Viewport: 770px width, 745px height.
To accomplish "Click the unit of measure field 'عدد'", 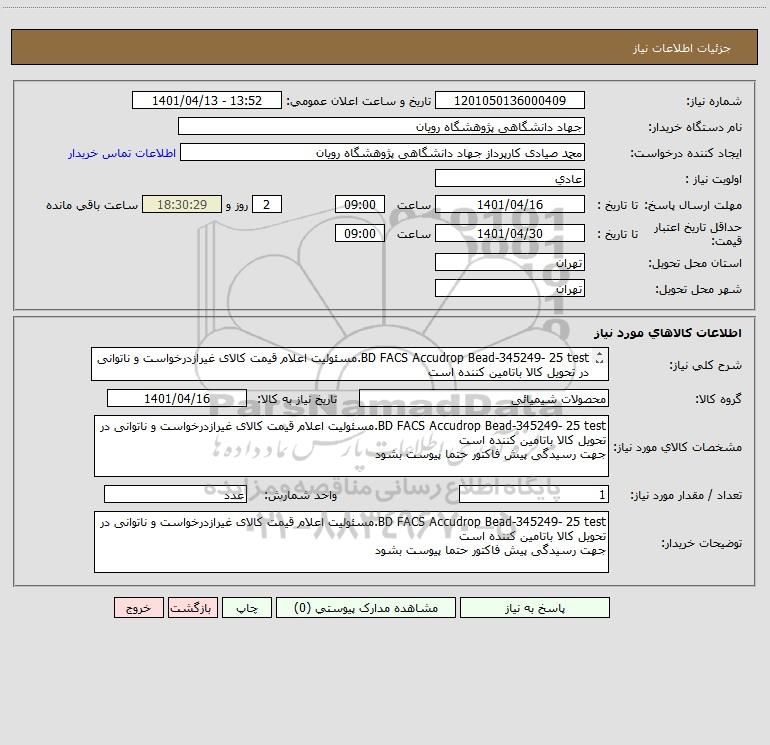I will tap(175, 494).
